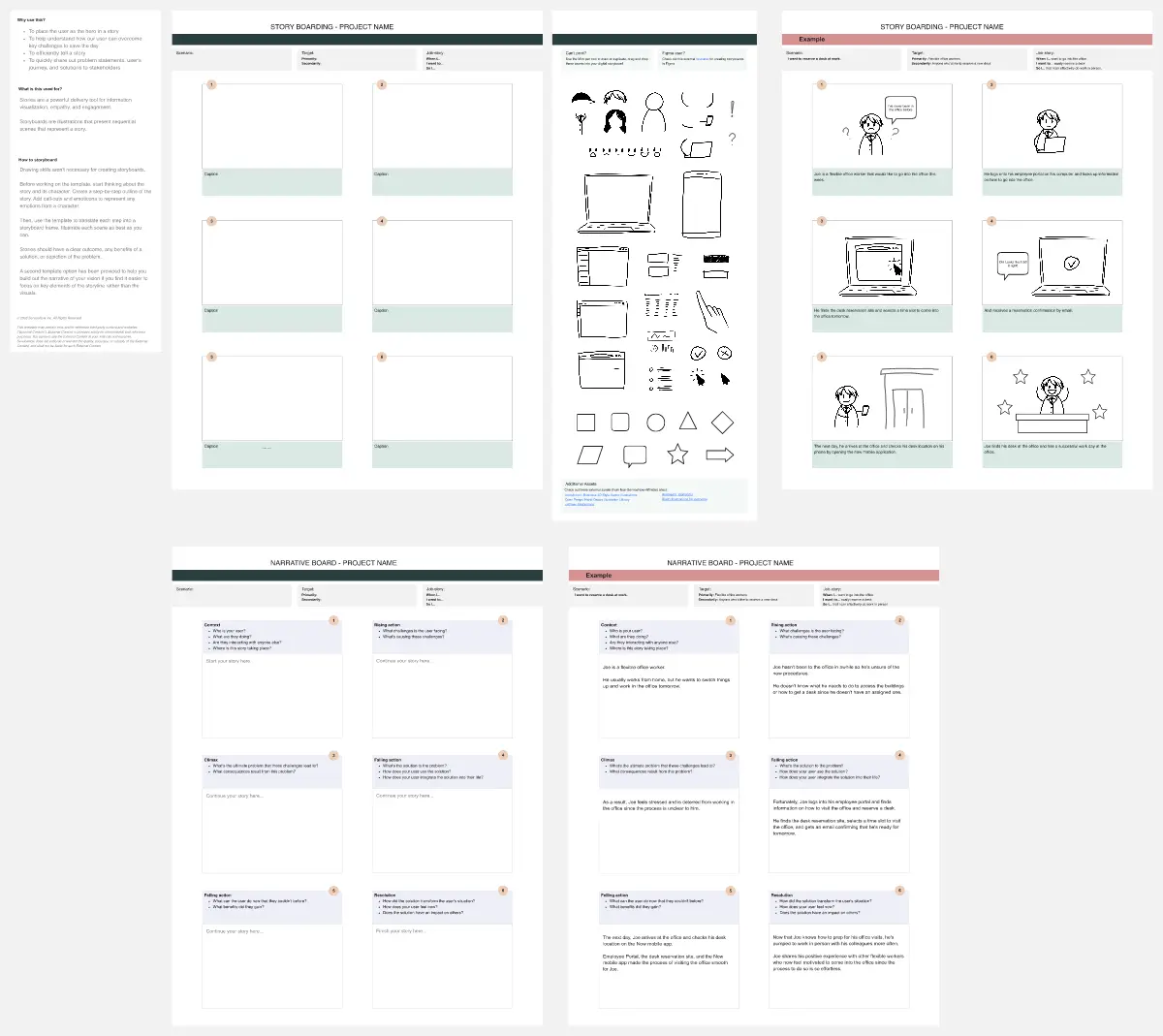The image size is (1163, 1036).
Task: Open the first link under Additional Assets
Action: [x=600, y=494]
